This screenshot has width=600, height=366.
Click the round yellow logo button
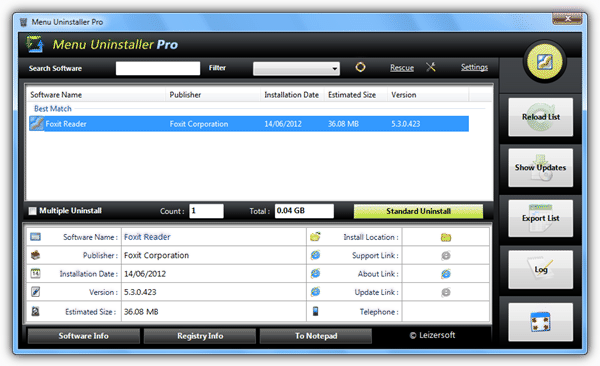(545, 62)
